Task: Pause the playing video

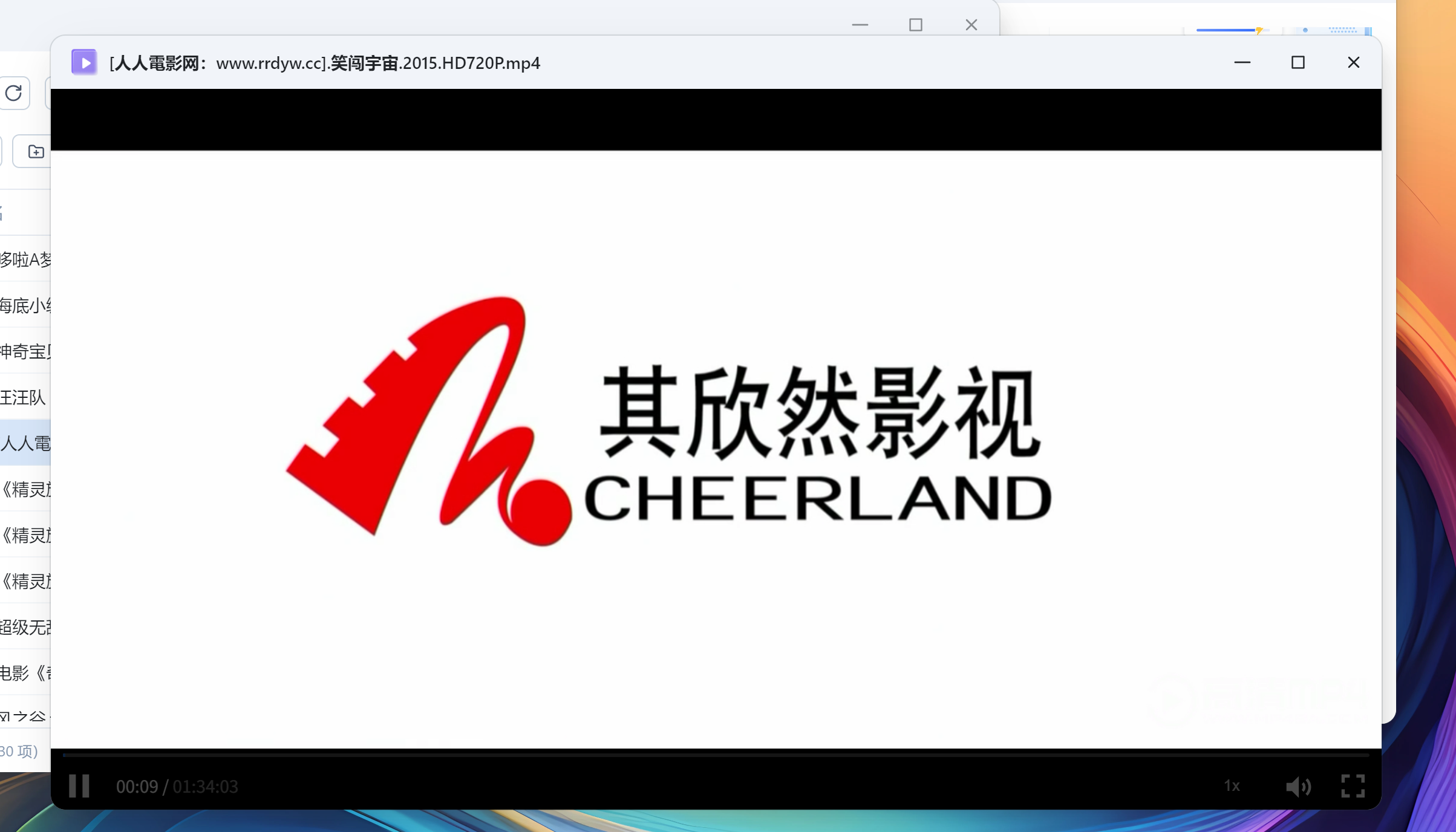Action: 79,786
